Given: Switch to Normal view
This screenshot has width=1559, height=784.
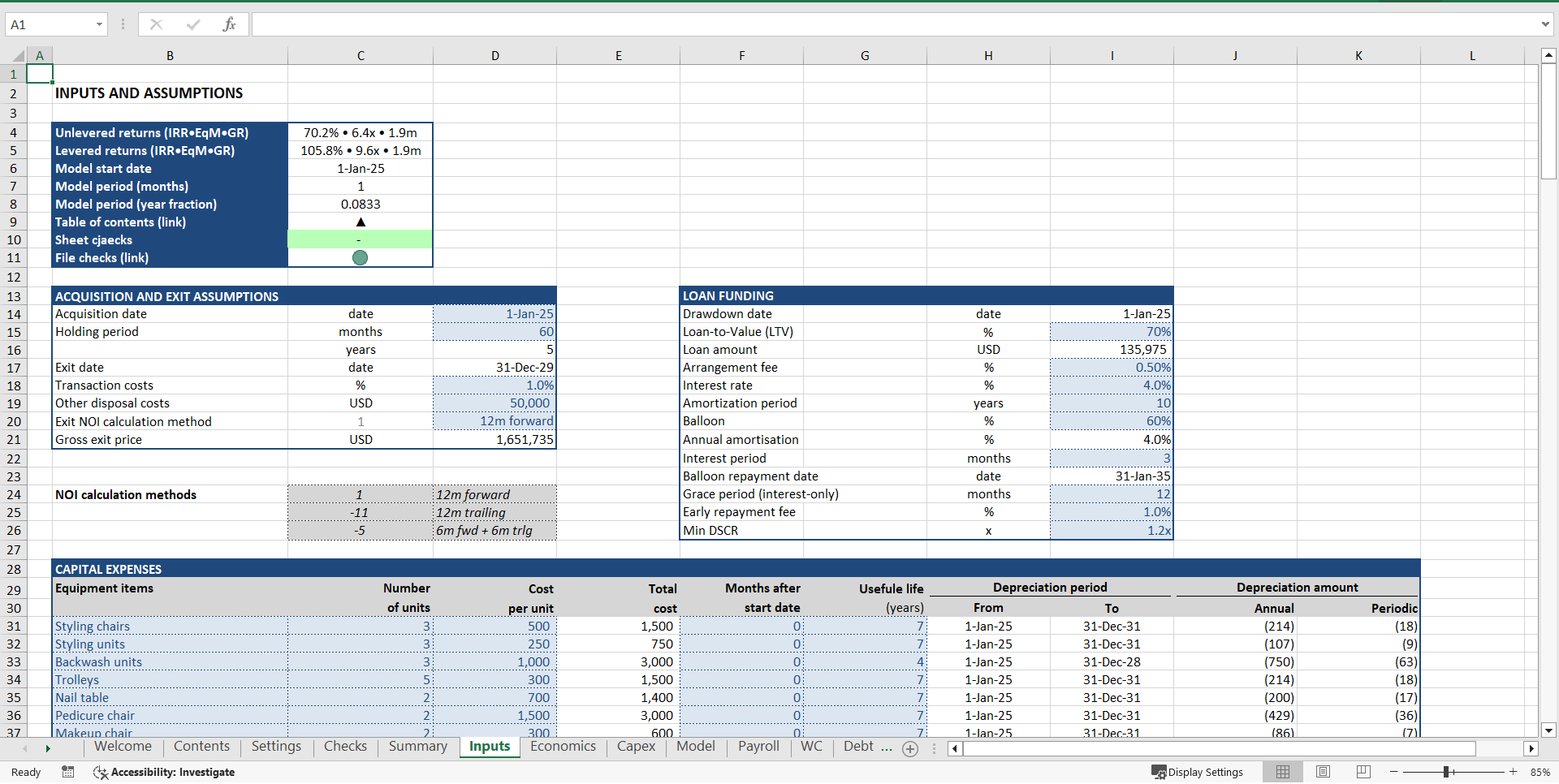Looking at the screenshot, I should [x=1283, y=772].
